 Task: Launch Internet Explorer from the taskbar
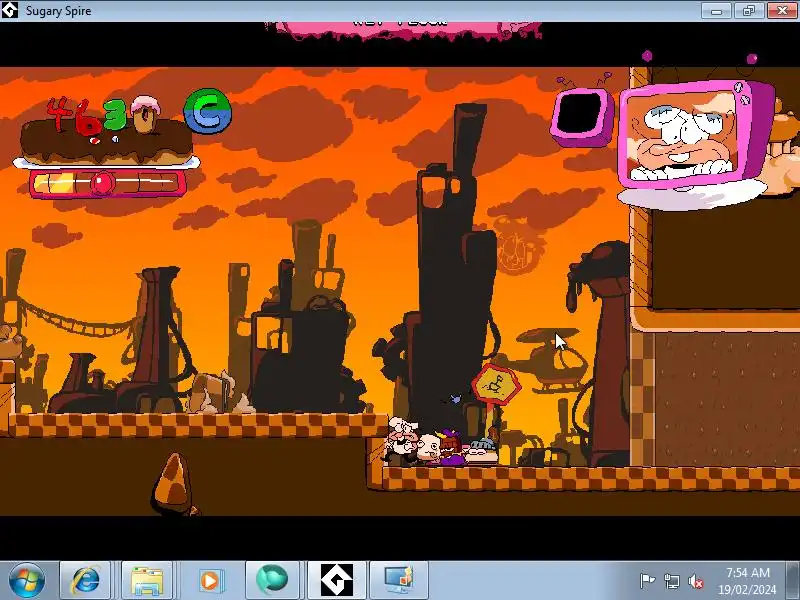point(85,581)
